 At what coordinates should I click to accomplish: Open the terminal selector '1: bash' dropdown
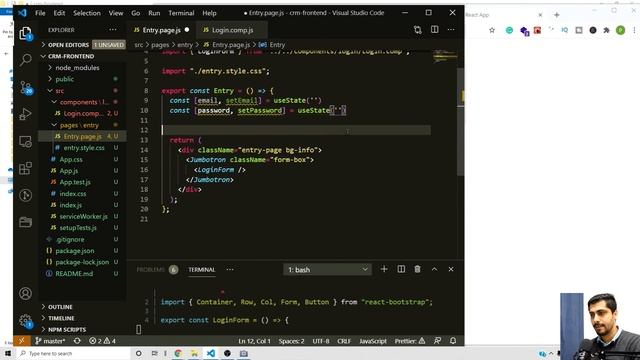pos(327,269)
